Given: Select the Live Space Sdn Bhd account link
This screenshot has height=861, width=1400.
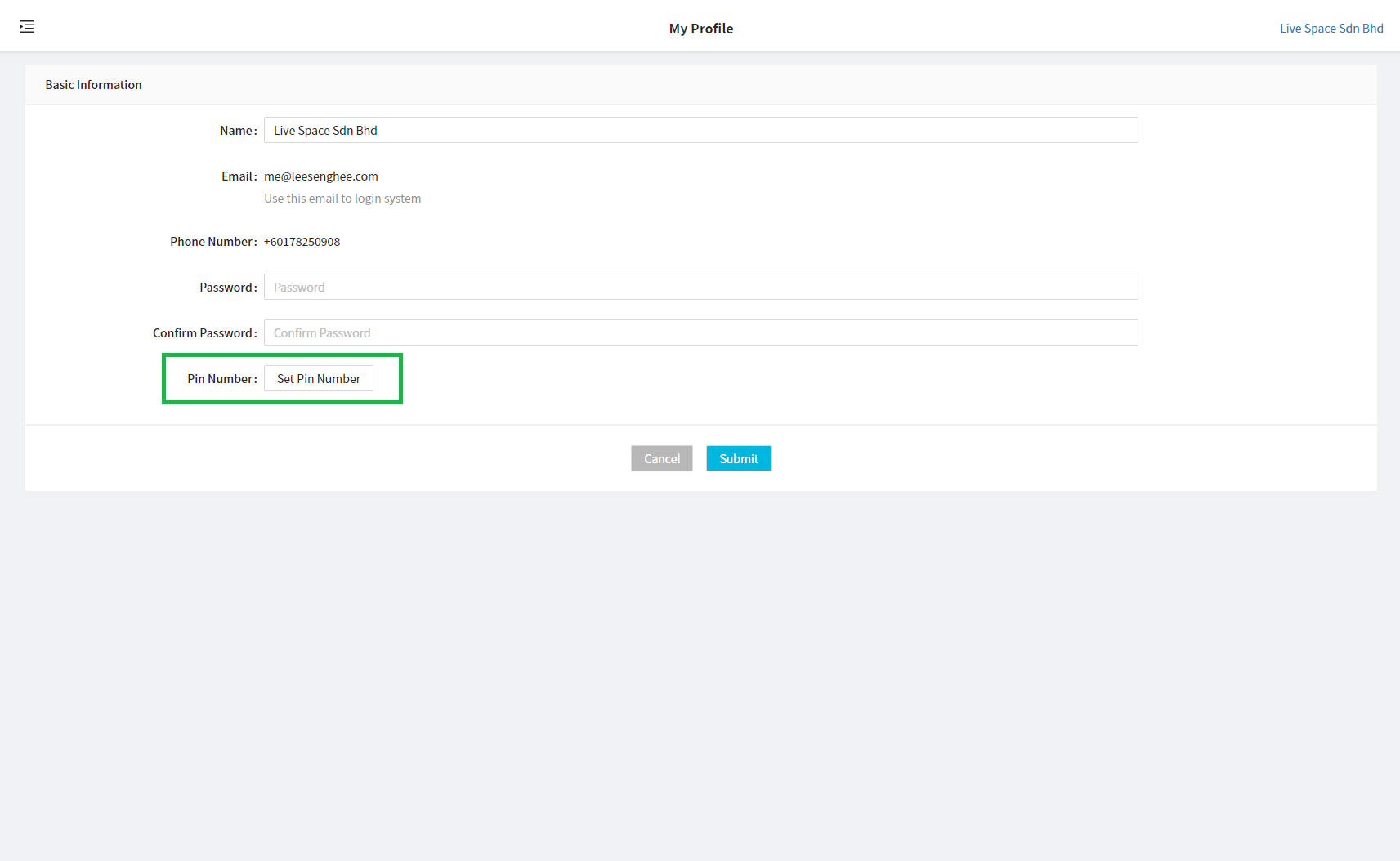Looking at the screenshot, I should (x=1331, y=28).
